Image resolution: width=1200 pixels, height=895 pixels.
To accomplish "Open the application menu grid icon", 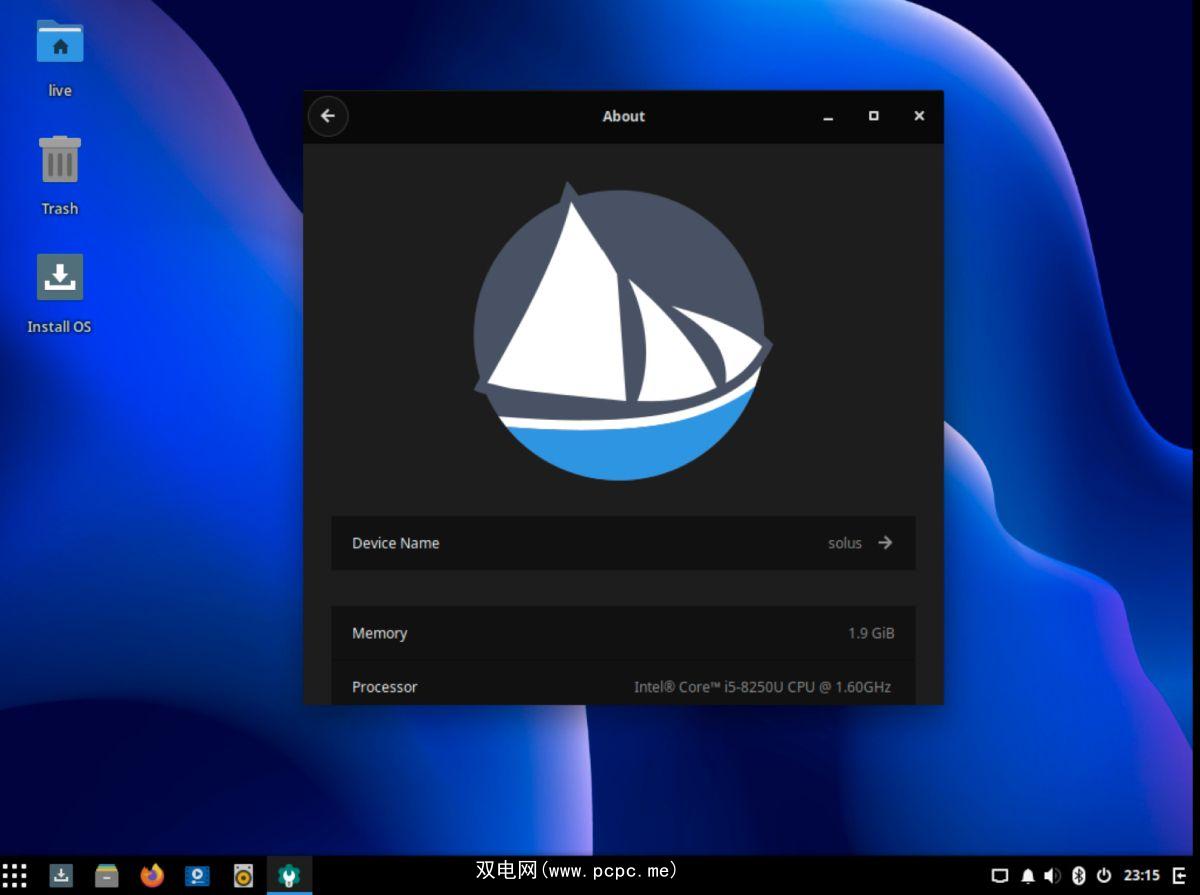I will point(15,876).
